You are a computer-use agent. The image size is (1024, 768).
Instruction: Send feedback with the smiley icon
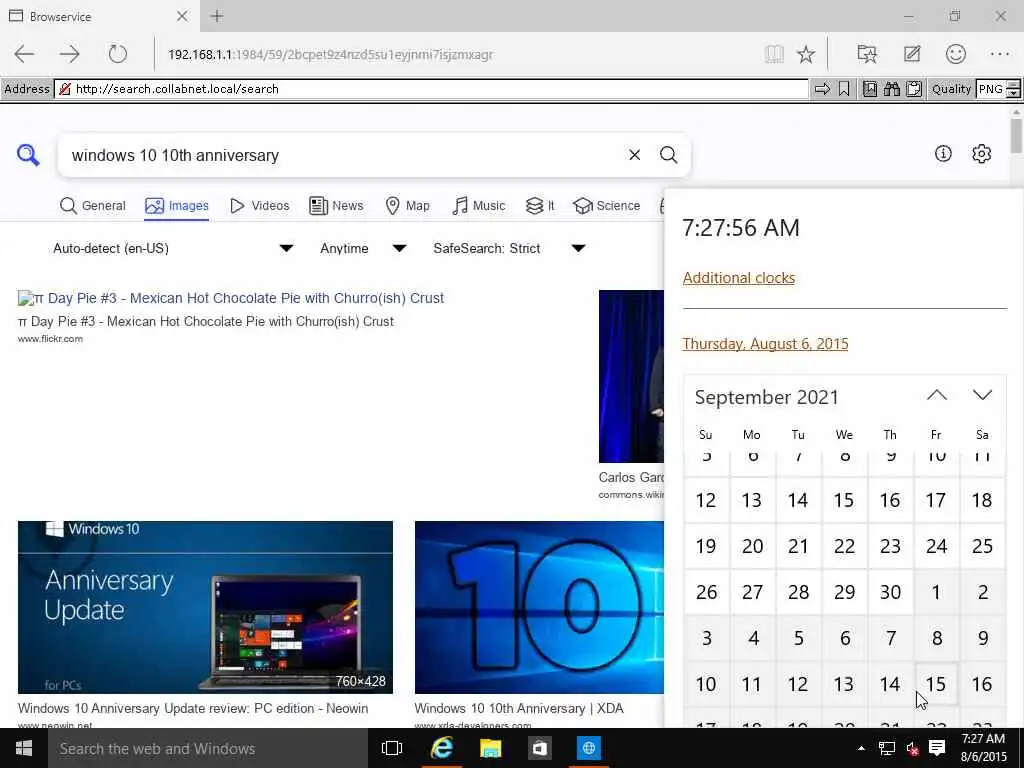(955, 54)
